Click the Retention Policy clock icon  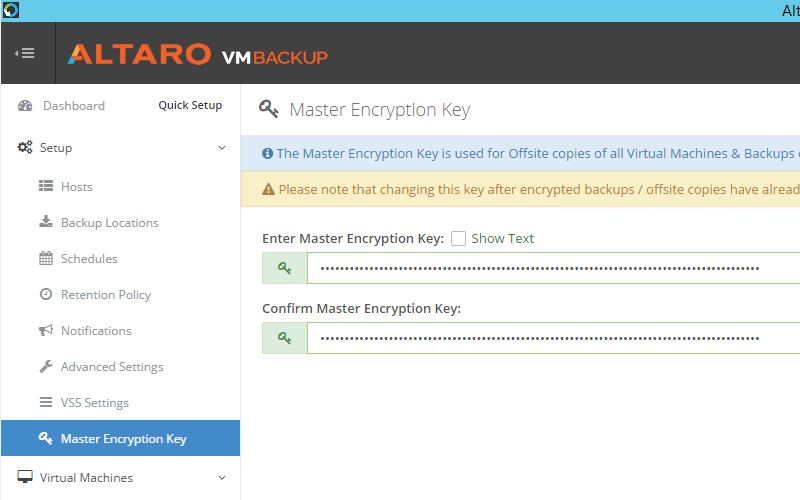(x=46, y=295)
